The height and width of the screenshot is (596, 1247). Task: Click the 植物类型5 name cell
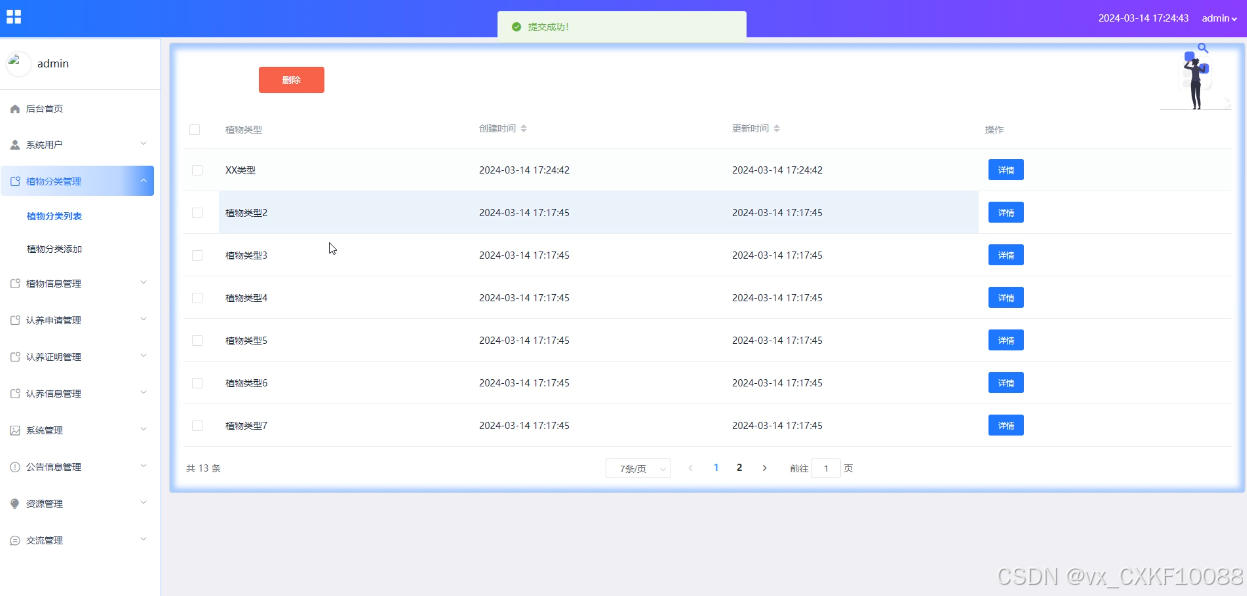click(x=247, y=341)
